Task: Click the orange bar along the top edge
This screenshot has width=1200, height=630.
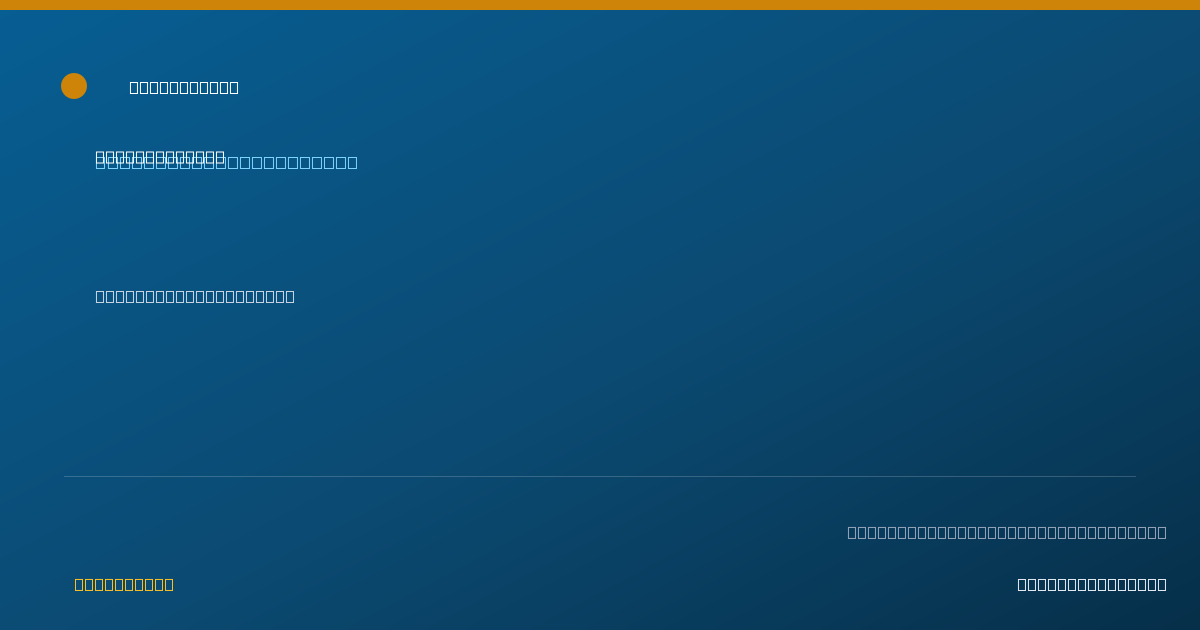Action: [x=600, y=5]
